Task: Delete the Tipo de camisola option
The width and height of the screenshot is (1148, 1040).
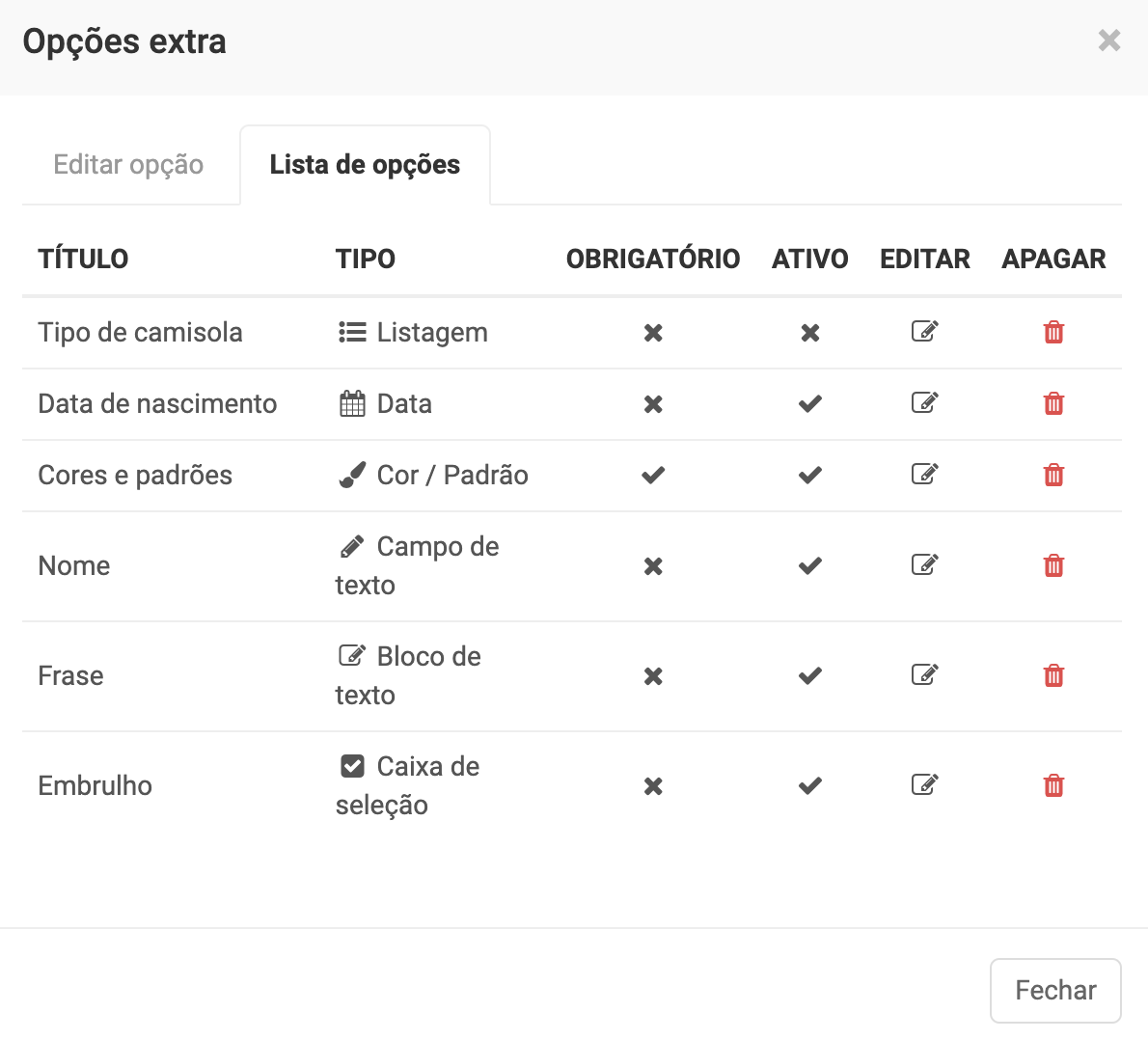Action: 1053,332
